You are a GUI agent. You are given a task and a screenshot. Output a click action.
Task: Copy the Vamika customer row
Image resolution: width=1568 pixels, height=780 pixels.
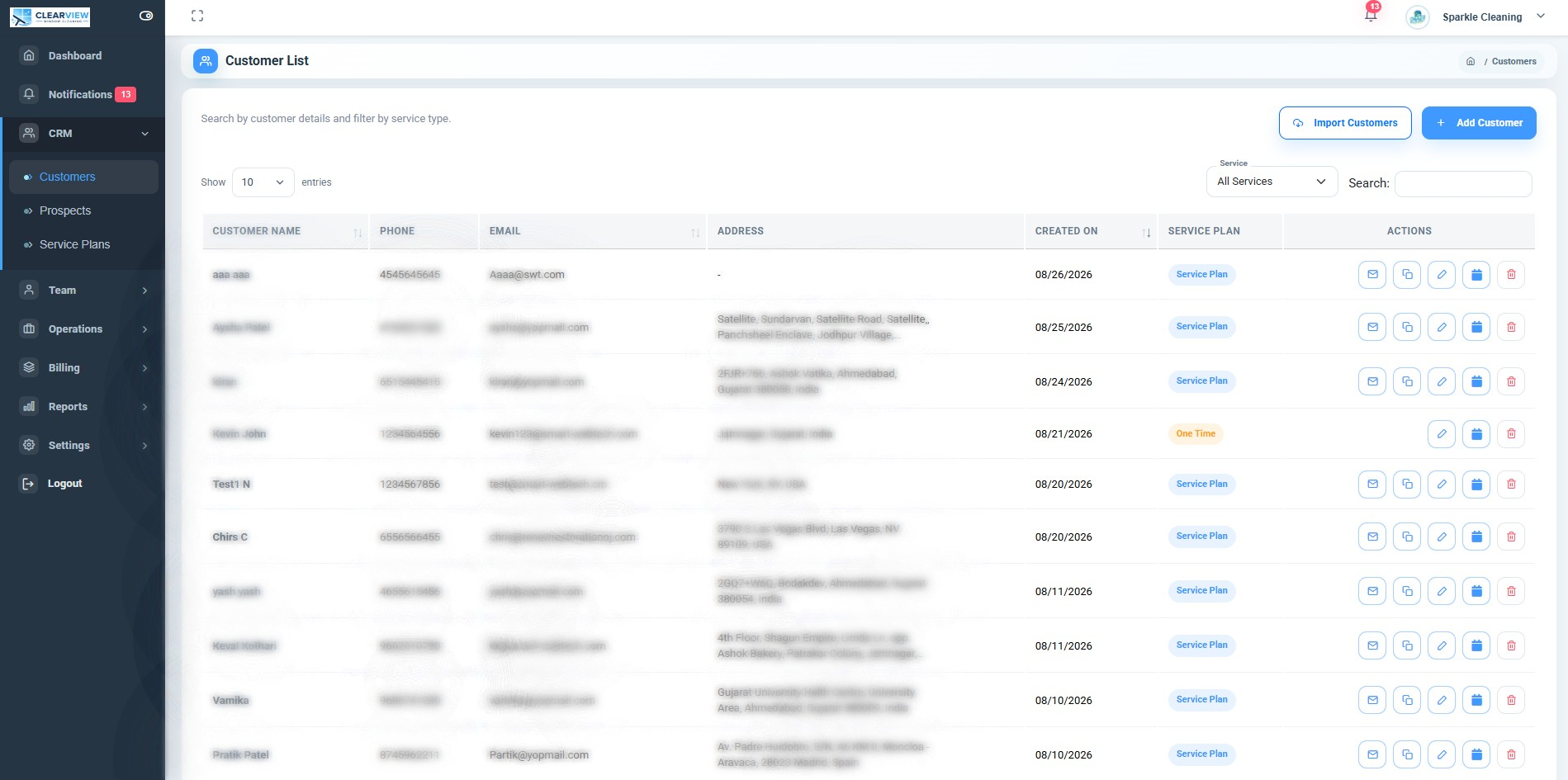pyautogui.click(x=1407, y=701)
